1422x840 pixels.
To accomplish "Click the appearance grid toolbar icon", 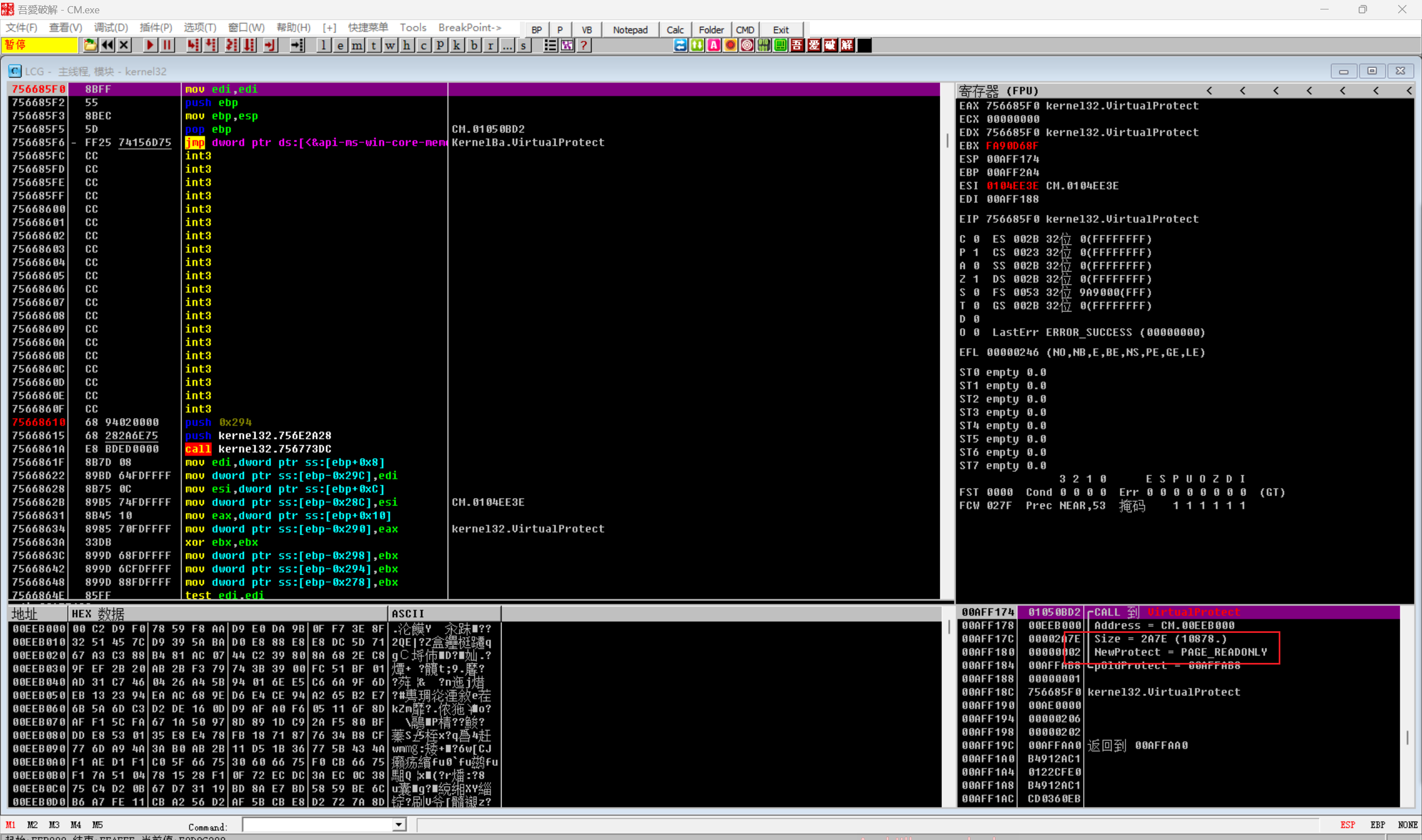I will tap(567, 46).
